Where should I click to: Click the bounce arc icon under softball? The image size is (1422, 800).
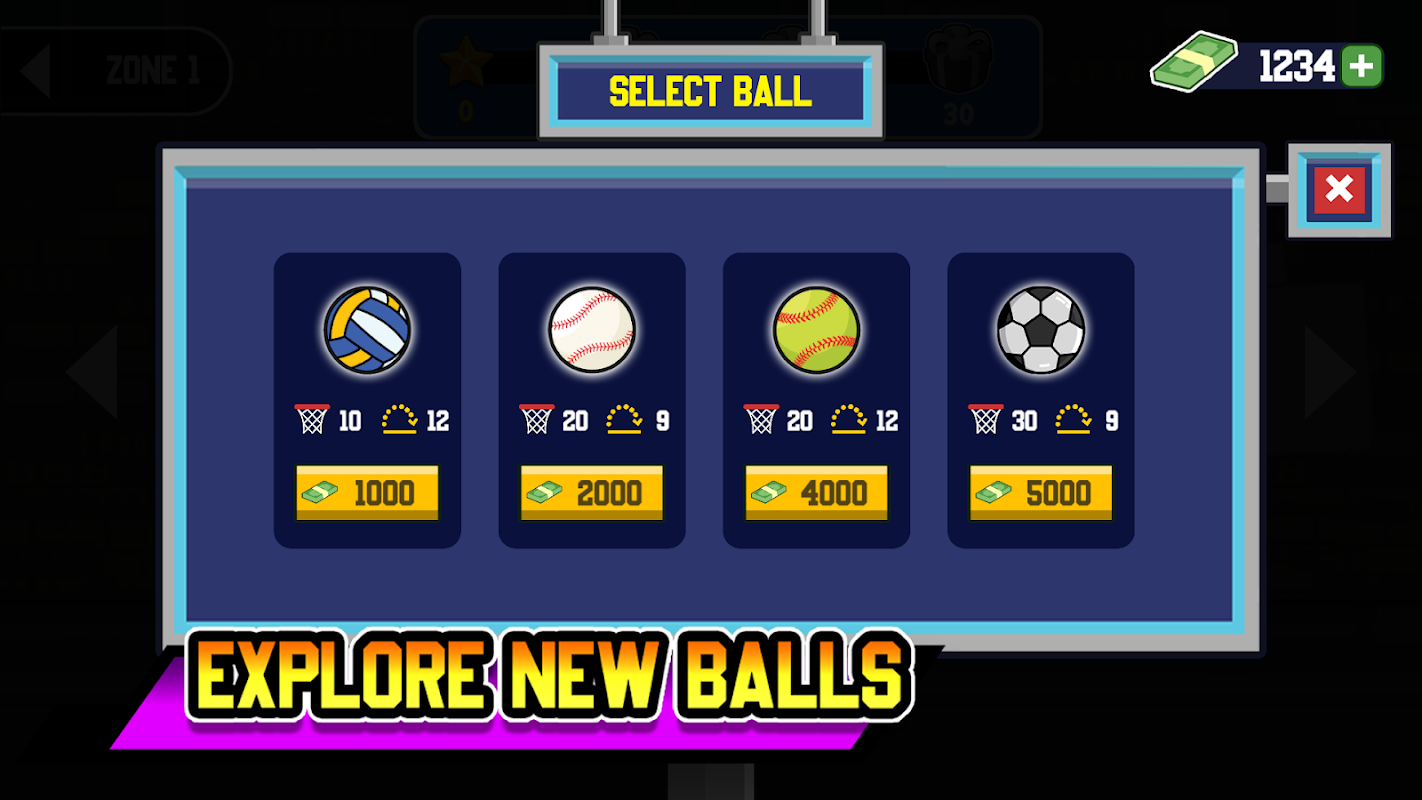(x=848, y=419)
